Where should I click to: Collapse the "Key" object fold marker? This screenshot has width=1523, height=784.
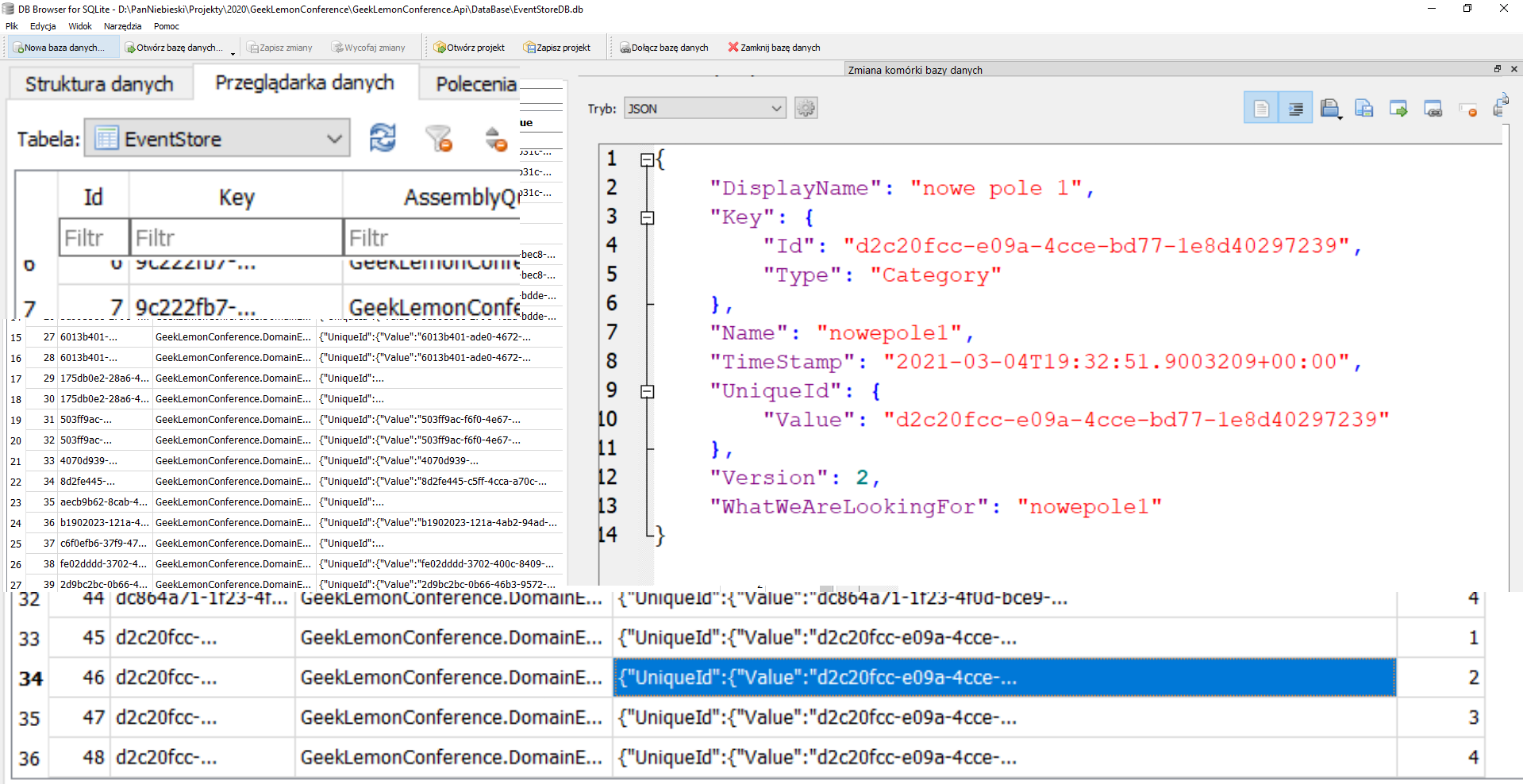647,217
